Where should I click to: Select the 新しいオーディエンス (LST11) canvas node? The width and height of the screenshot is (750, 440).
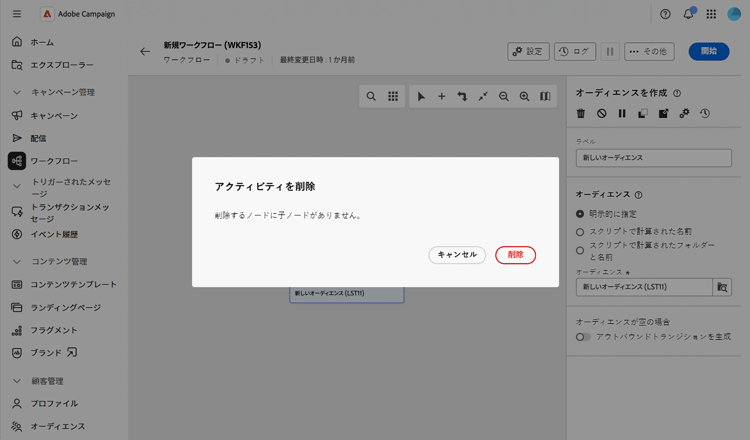(346, 294)
